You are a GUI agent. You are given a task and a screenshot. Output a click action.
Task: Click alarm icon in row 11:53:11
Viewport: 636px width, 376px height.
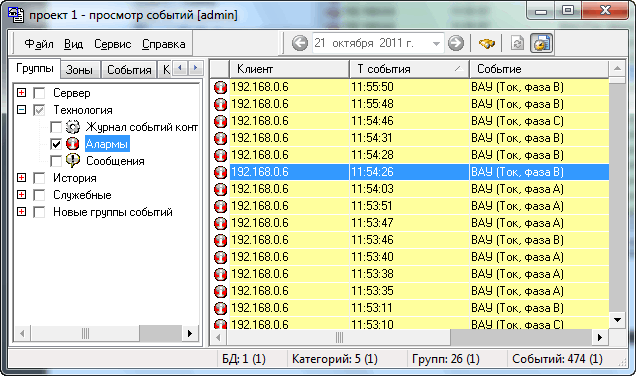pyautogui.click(x=220, y=309)
